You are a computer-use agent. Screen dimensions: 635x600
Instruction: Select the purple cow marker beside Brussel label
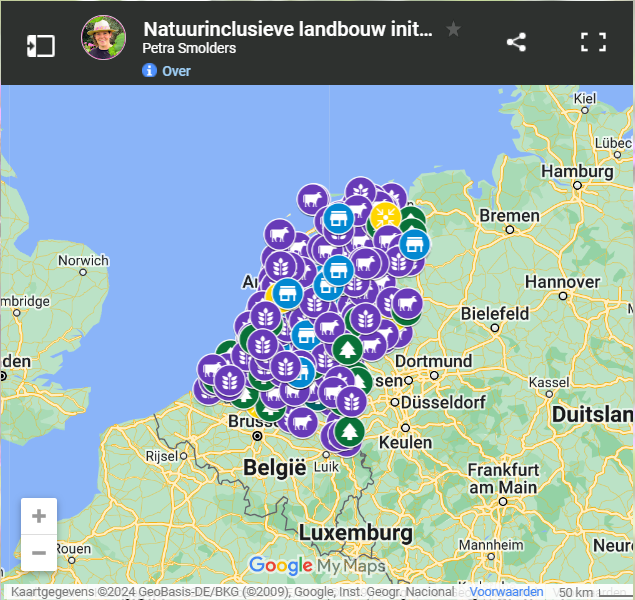click(x=303, y=423)
